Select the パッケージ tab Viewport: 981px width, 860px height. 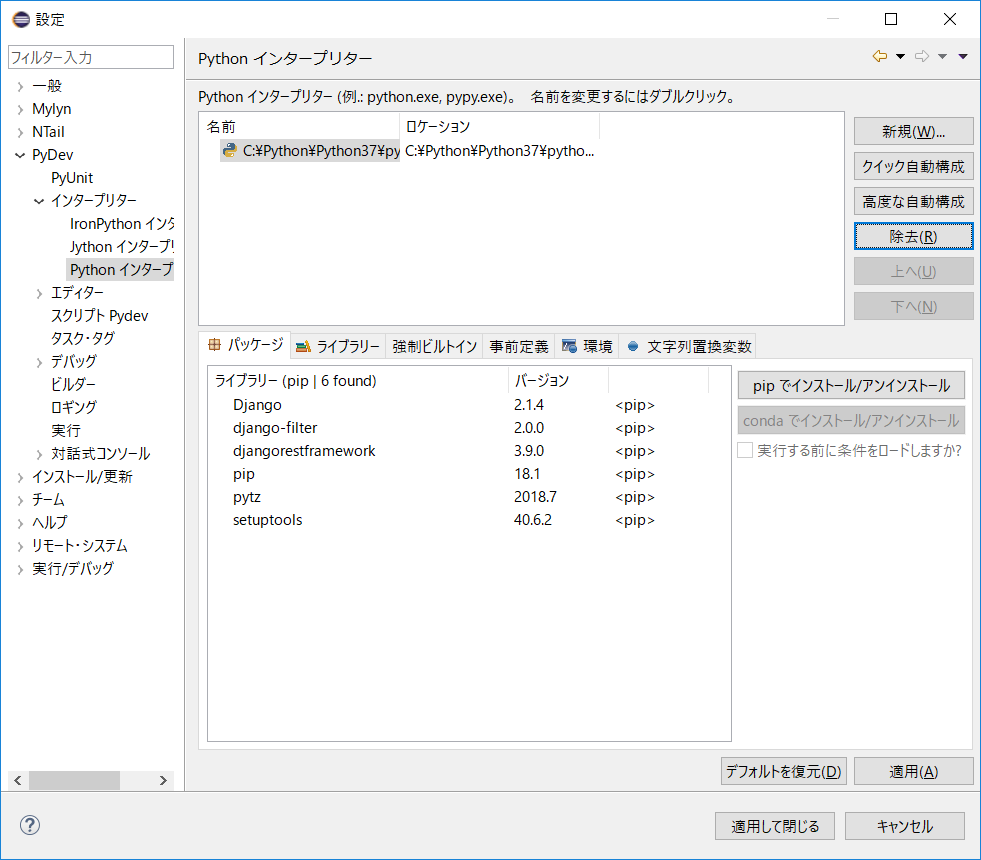[245, 345]
